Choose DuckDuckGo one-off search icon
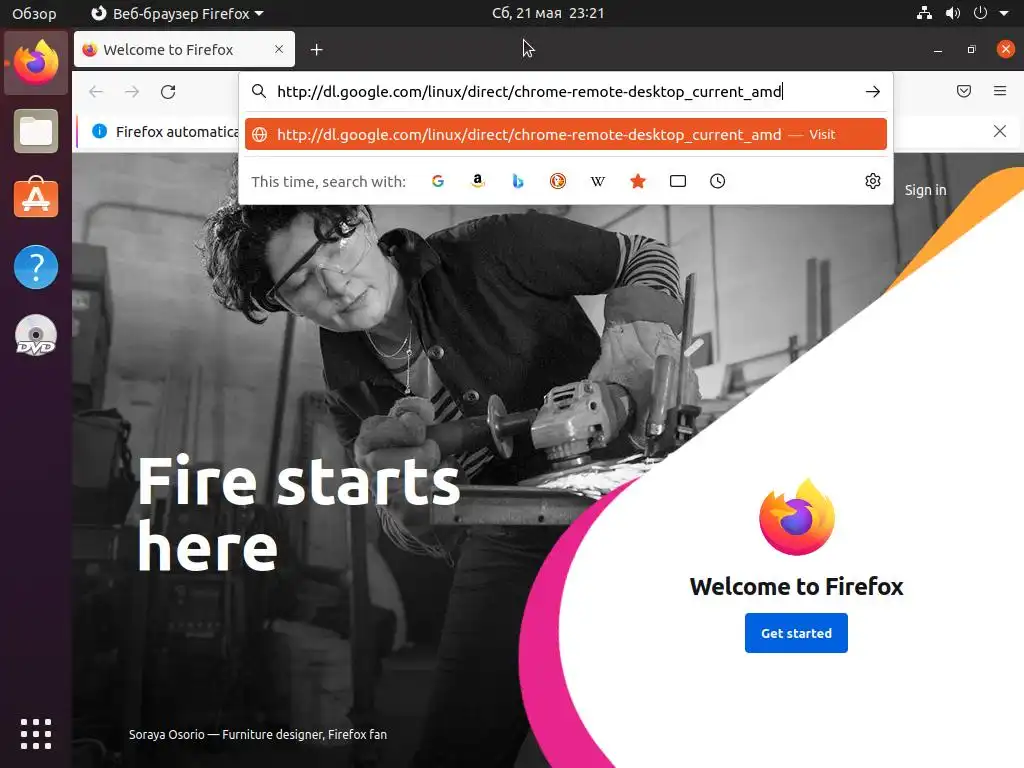The width and height of the screenshot is (1024, 768). [x=558, y=182]
